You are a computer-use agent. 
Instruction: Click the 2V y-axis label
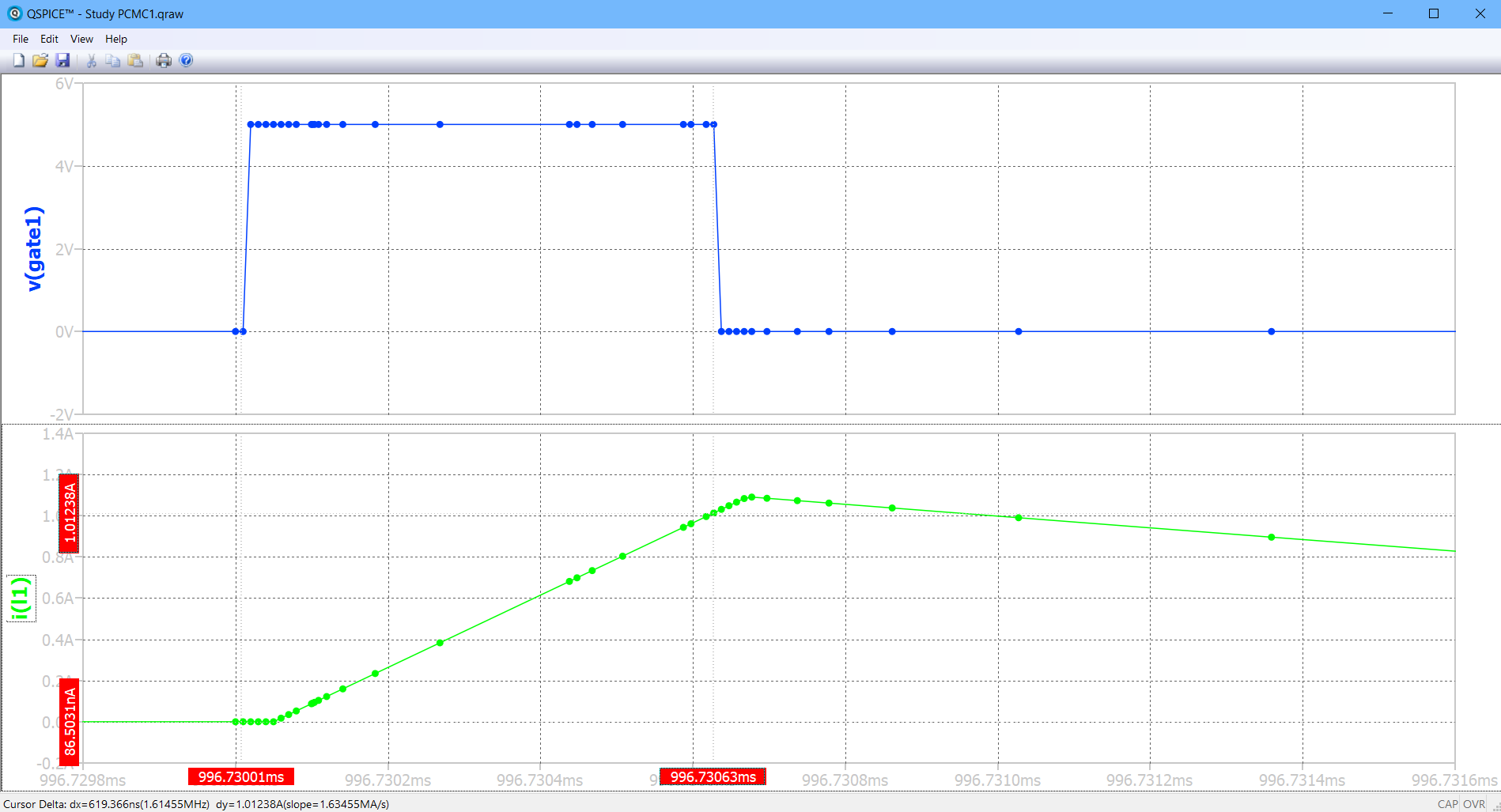[64, 250]
